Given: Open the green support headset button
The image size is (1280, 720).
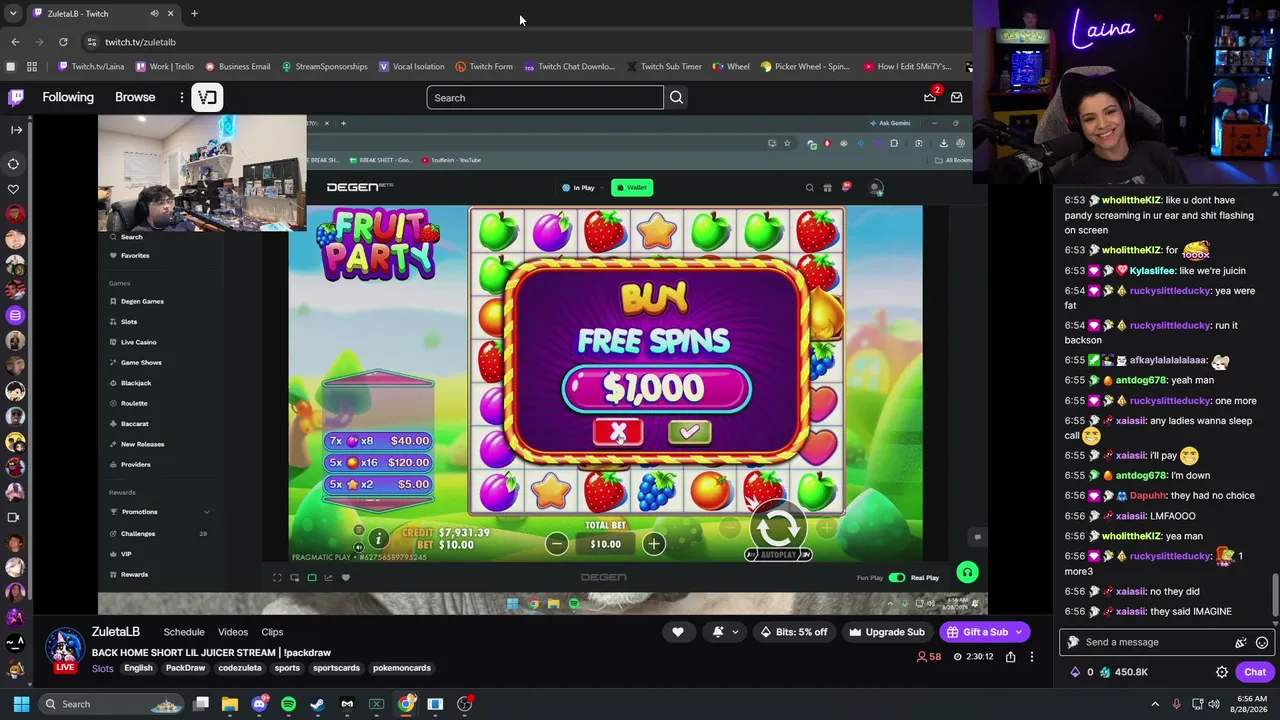Looking at the screenshot, I should [967, 572].
